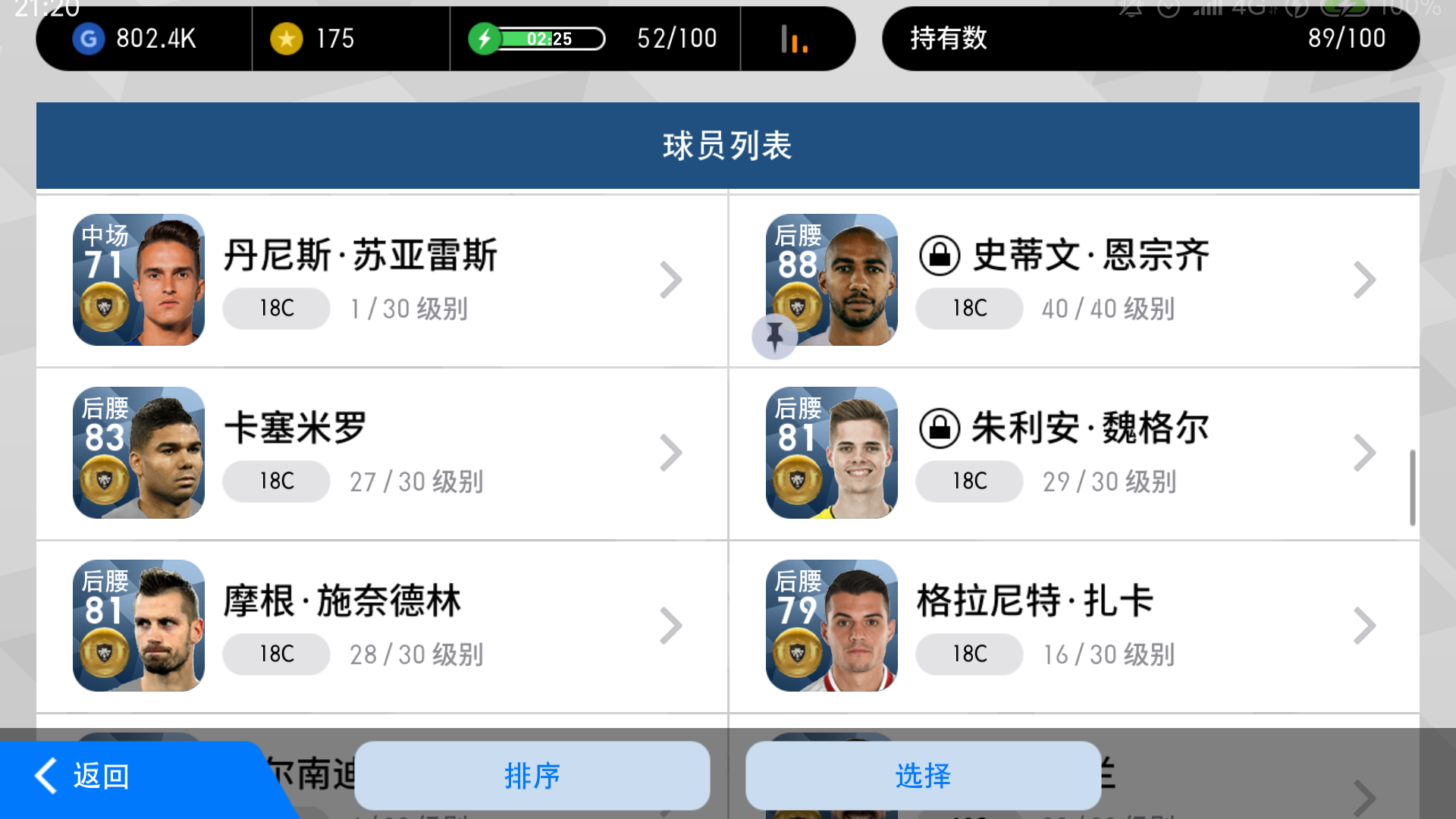Click the lock icon beside 朱利安·魏格尔
This screenshot has height=819, width=1456.
[x=940, y=428]
